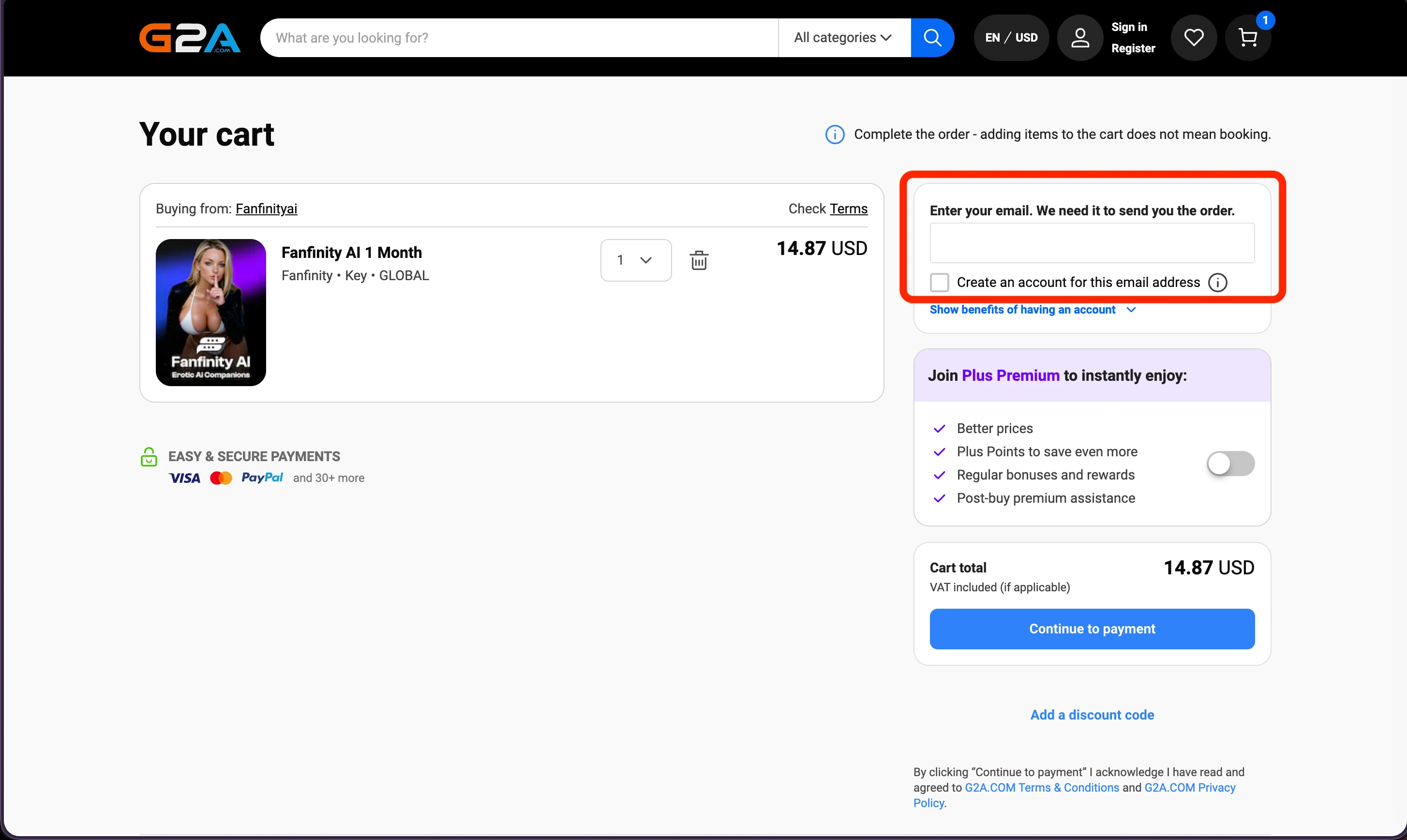
Task: Open the wishlist heart icon
Action: (x=1194, y=38)
